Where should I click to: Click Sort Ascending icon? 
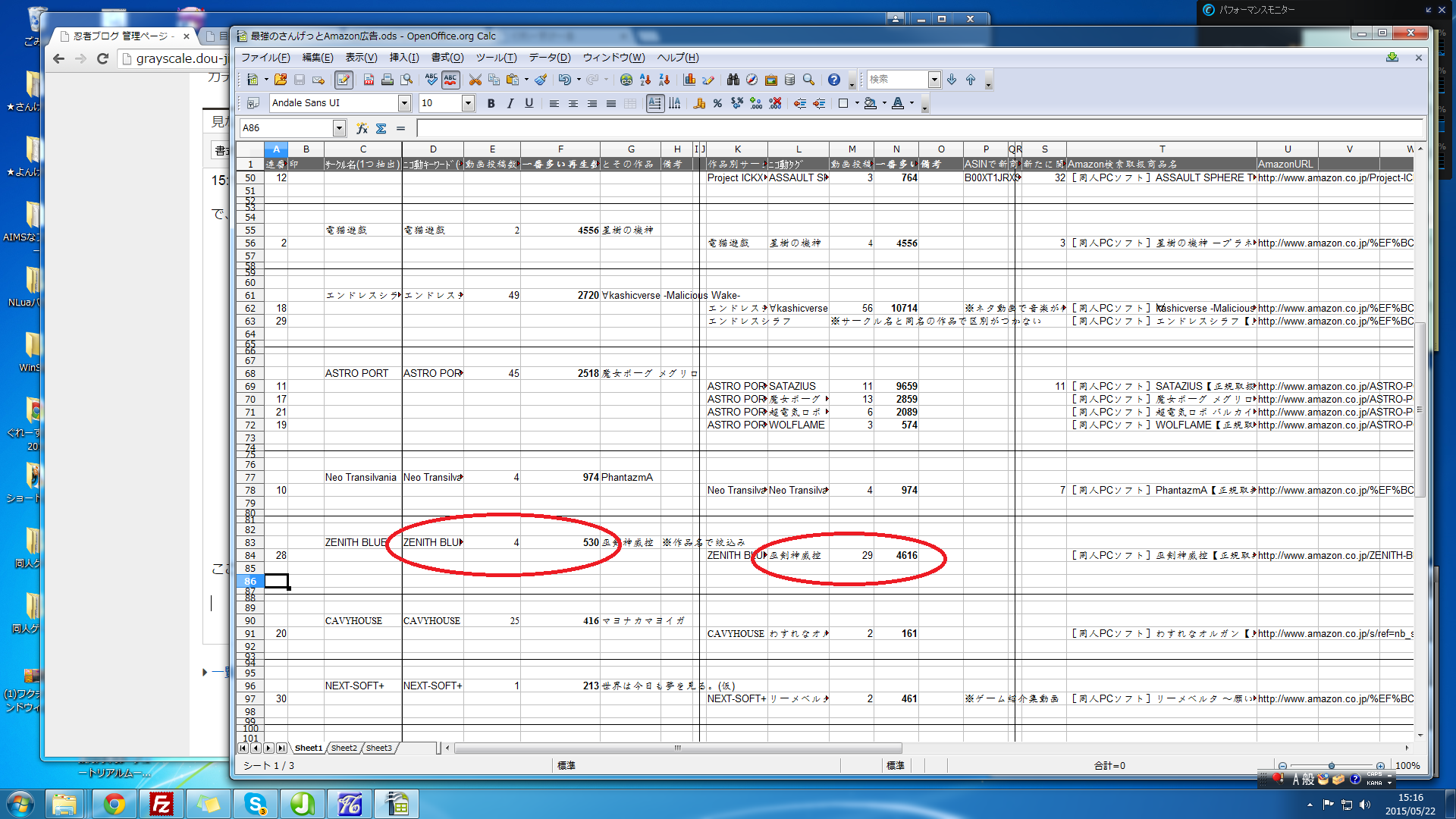click(x=645, y=80)
